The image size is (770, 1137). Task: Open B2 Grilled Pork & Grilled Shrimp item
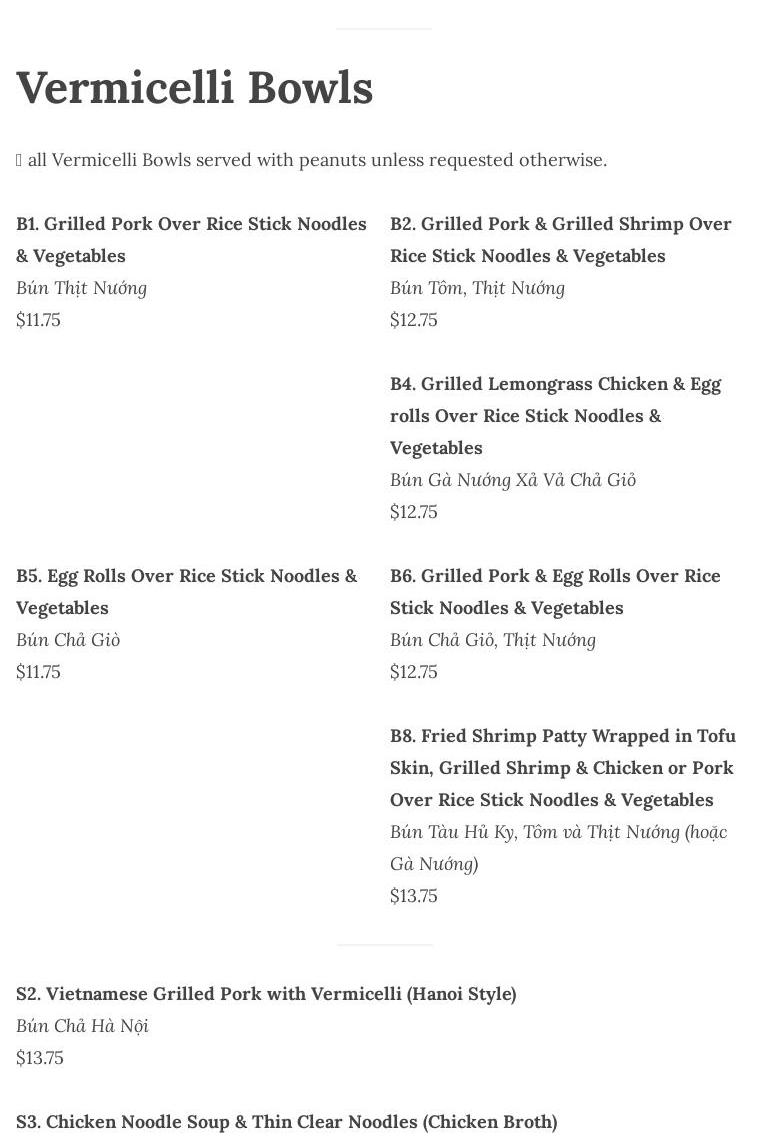coord(560,240)
